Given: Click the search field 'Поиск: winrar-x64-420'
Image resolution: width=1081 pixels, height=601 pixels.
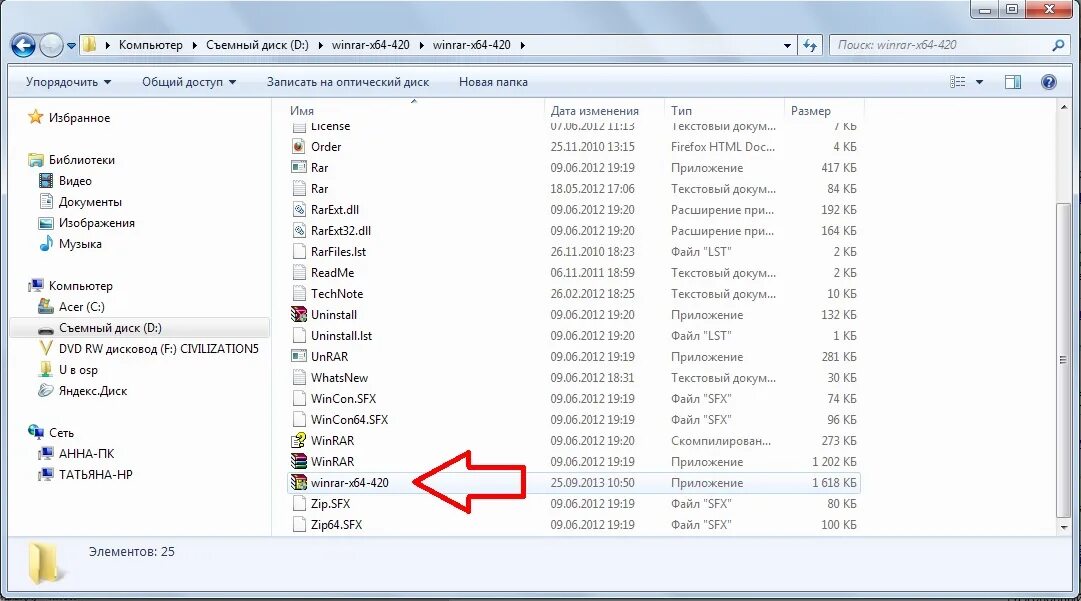Looking at the screenshot, I should [940, 45].
